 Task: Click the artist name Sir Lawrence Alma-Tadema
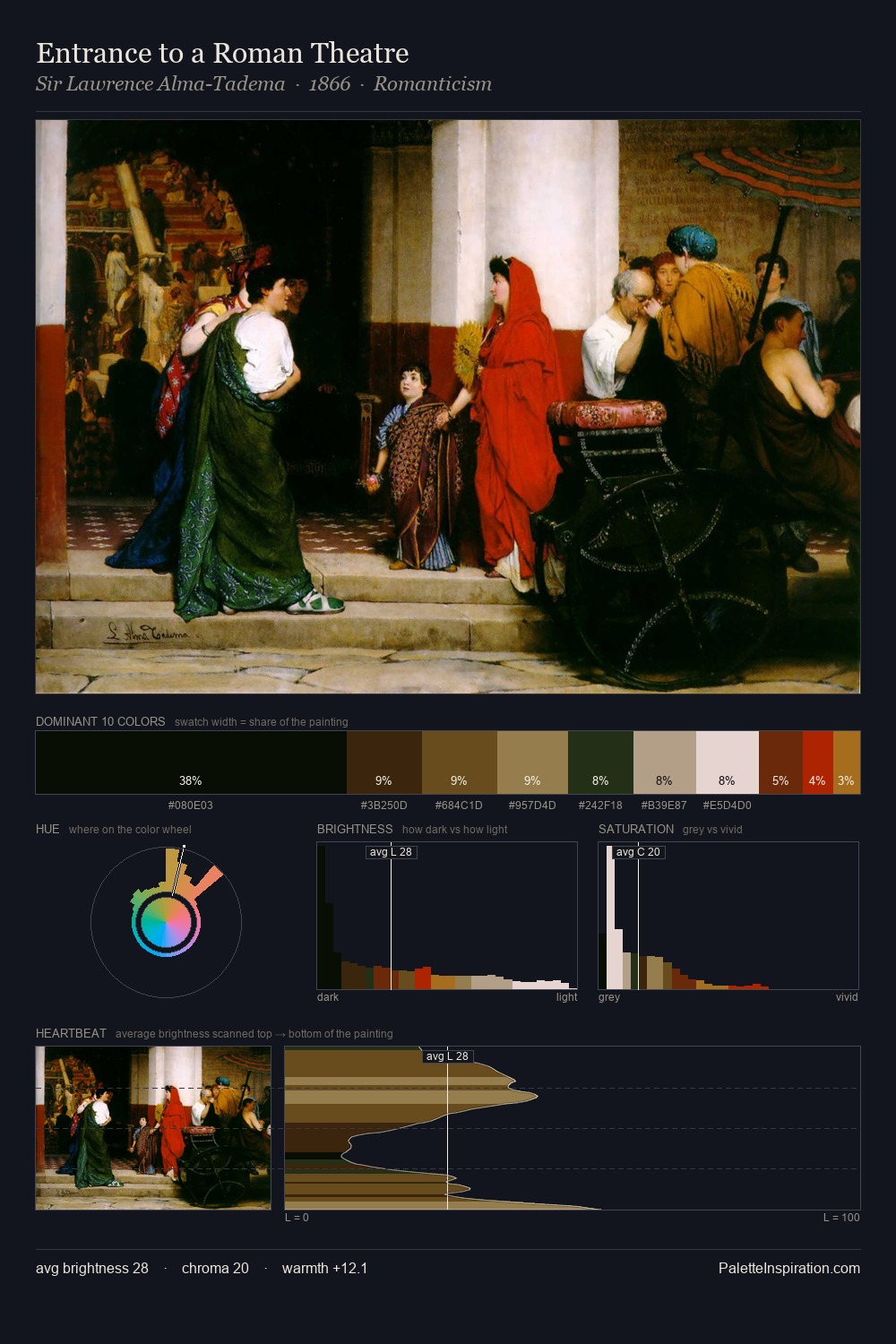160,84
